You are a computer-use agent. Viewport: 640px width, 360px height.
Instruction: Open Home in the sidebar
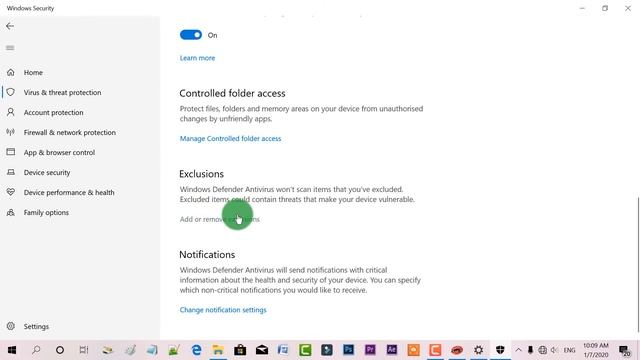[33, 72]
